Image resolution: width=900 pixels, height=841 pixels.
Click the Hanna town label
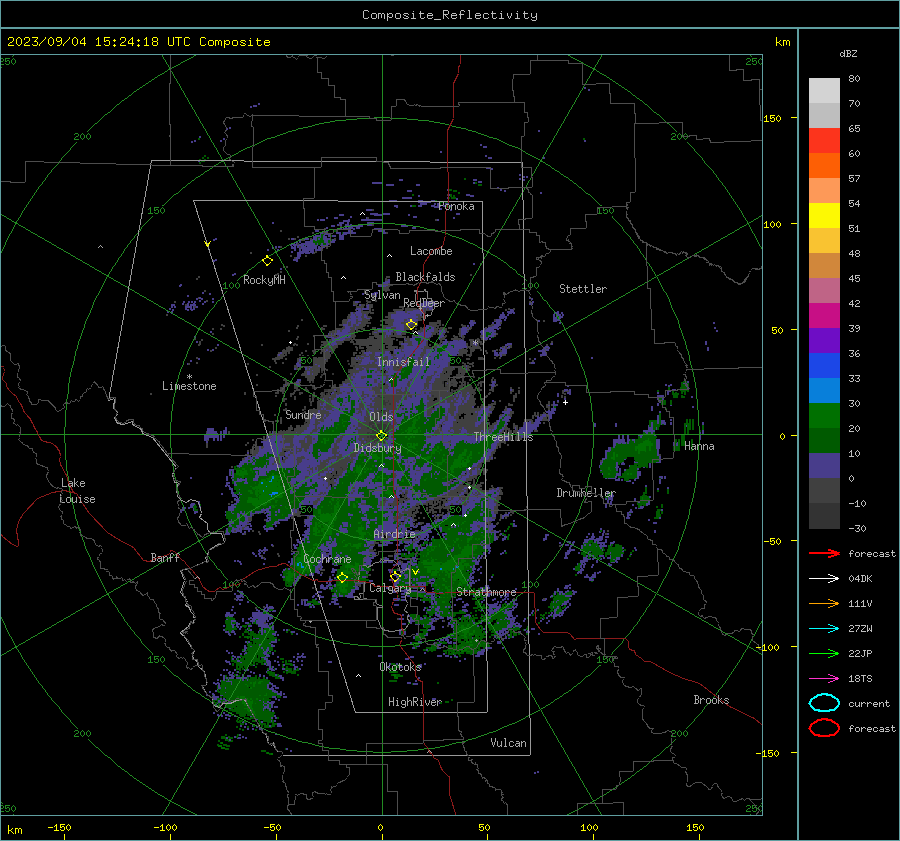point(699,446)
